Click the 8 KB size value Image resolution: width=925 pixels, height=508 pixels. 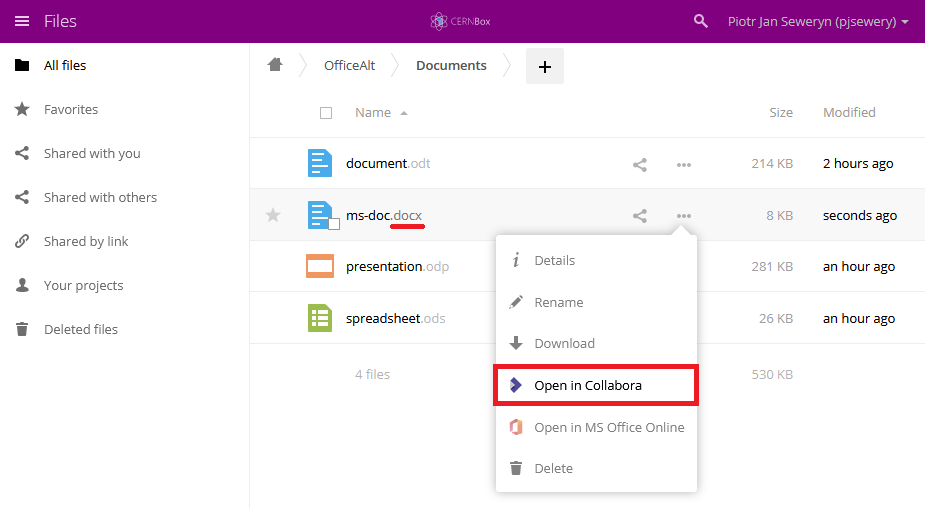point(779,215)
